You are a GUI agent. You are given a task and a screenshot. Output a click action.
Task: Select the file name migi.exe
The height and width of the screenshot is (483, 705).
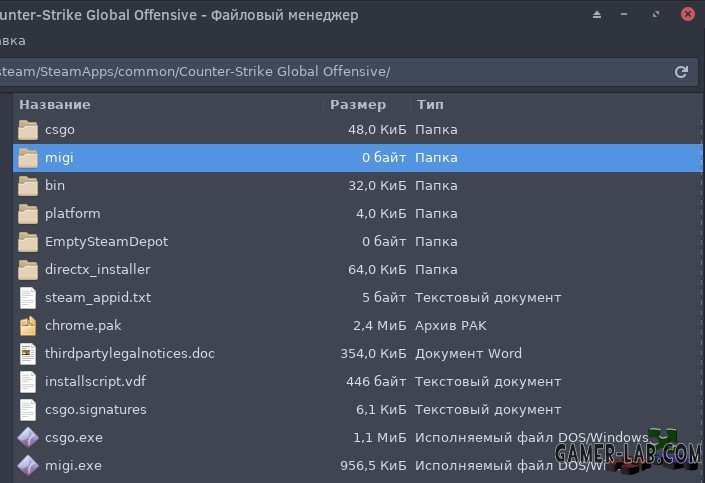tap(73, 466)
